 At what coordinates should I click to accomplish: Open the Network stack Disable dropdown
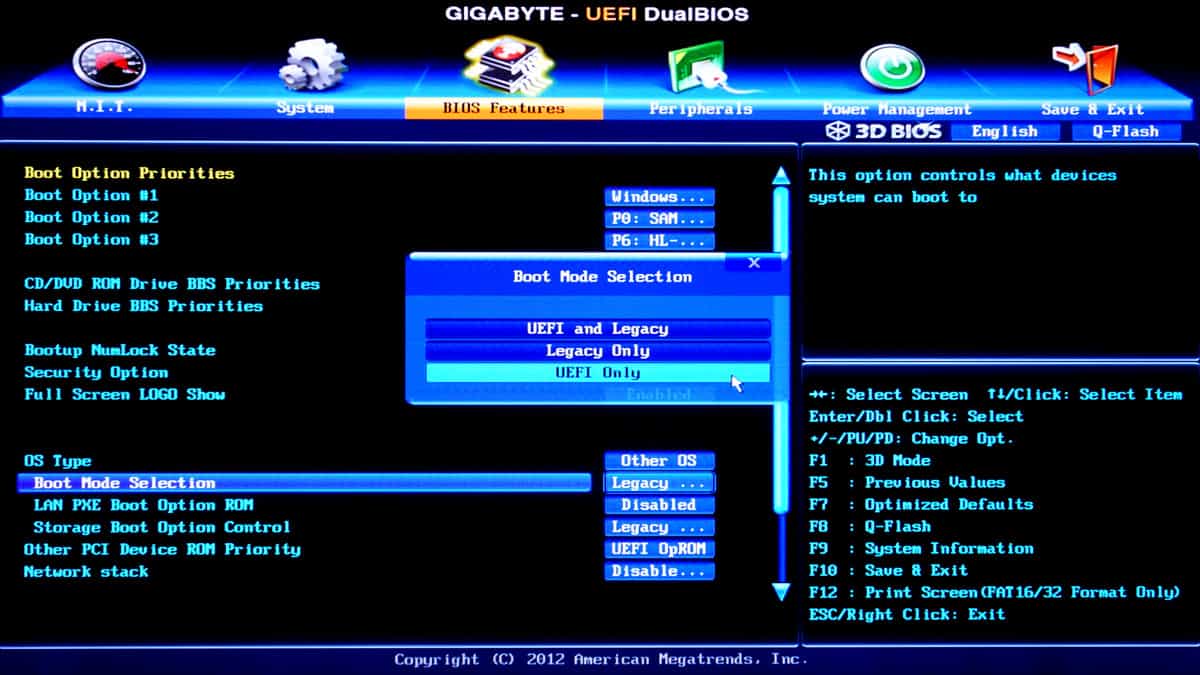[659, 571]
